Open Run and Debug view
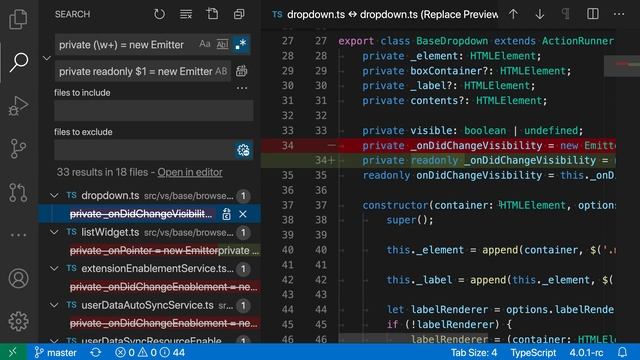Viewport: 640px width, 360px height. point(18,106)
